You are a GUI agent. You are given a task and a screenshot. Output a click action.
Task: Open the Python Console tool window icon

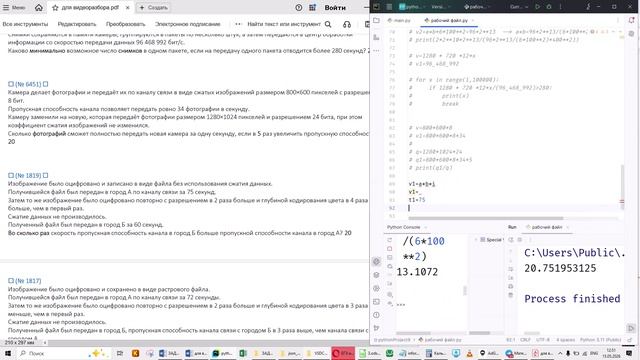click(x=376, y=262)
